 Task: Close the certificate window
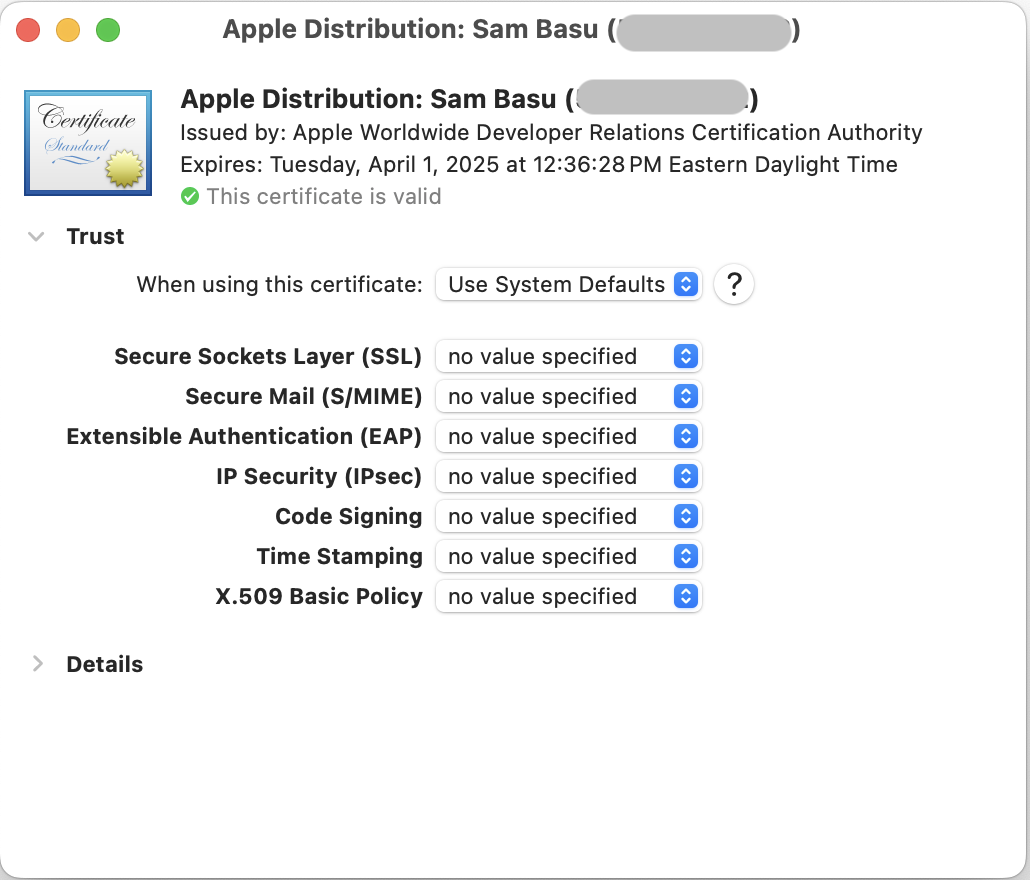pos(28,30)
